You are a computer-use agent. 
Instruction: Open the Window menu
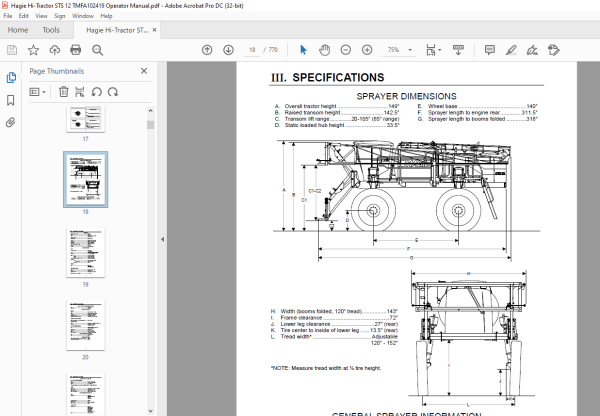click(83, 16)
